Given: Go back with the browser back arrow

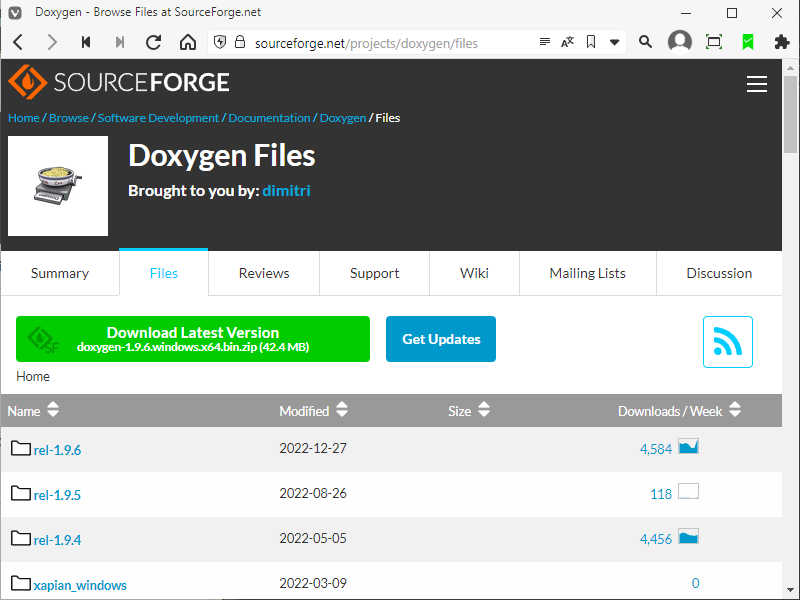Looking at the screenshot, I should (x=18, y=42).
